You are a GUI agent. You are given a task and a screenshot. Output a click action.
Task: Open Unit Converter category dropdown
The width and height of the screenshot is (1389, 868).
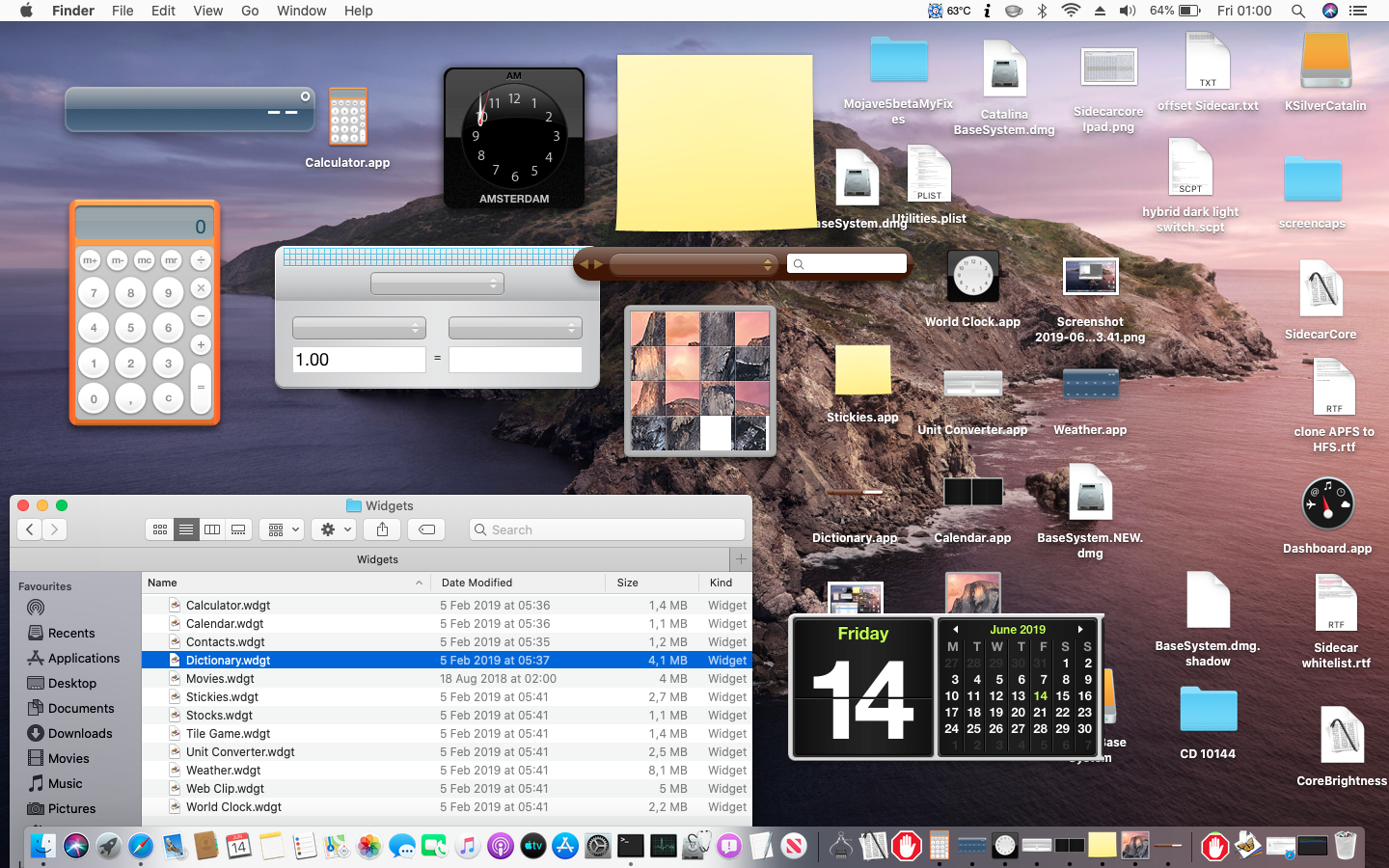point(437,284)
